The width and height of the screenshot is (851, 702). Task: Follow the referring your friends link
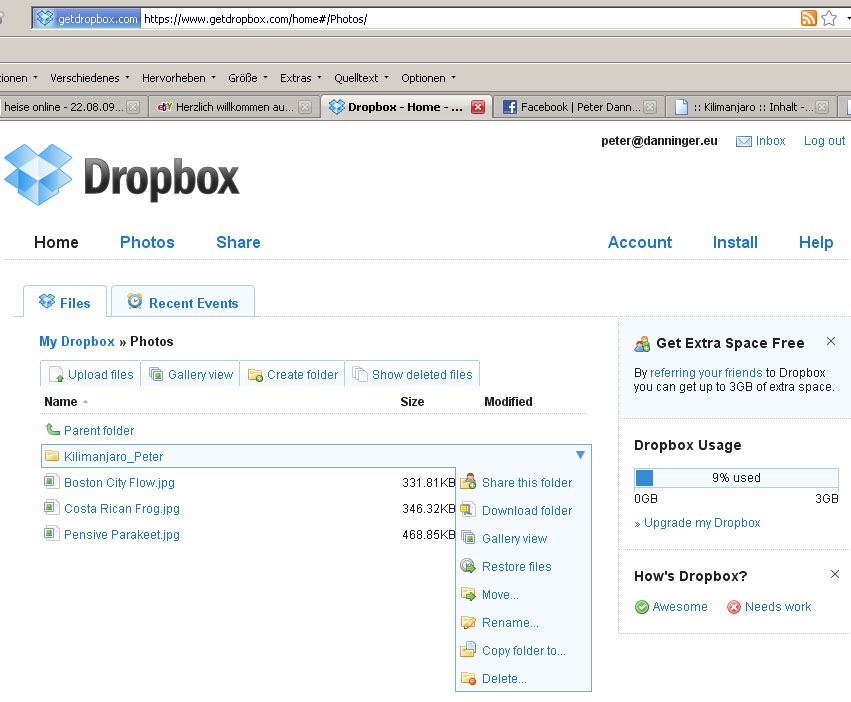(x=706, y=372)
